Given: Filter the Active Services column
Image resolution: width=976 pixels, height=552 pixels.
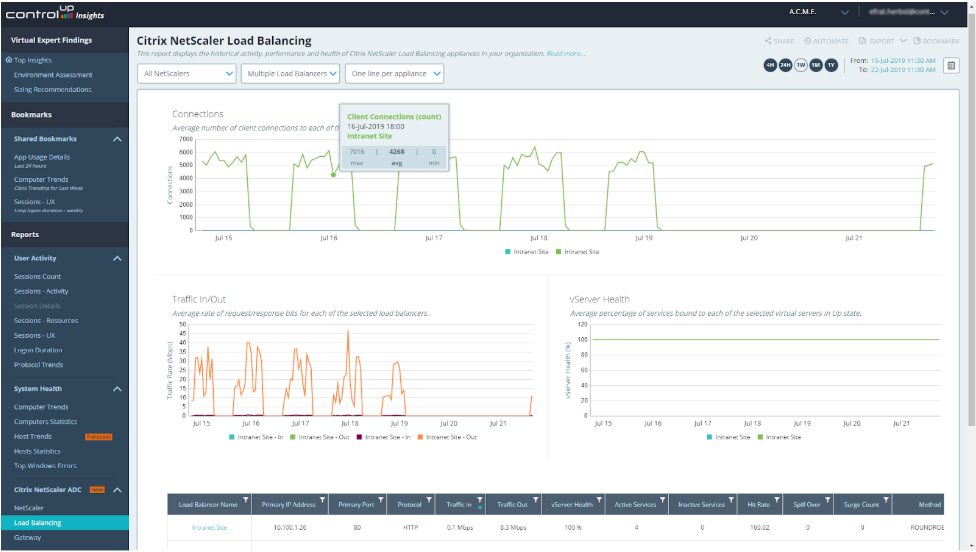Looking at the screenshot, I should coord(663,500).
